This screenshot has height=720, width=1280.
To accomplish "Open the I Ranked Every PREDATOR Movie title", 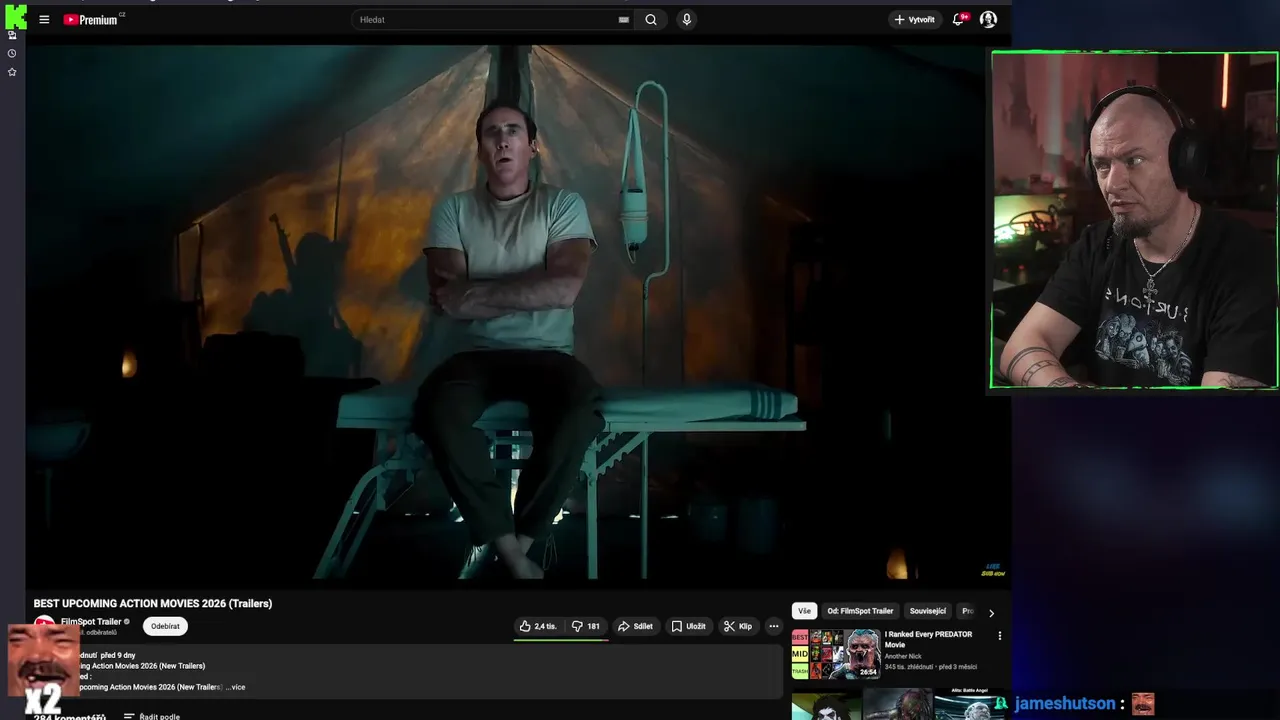I will click(928, 639).
